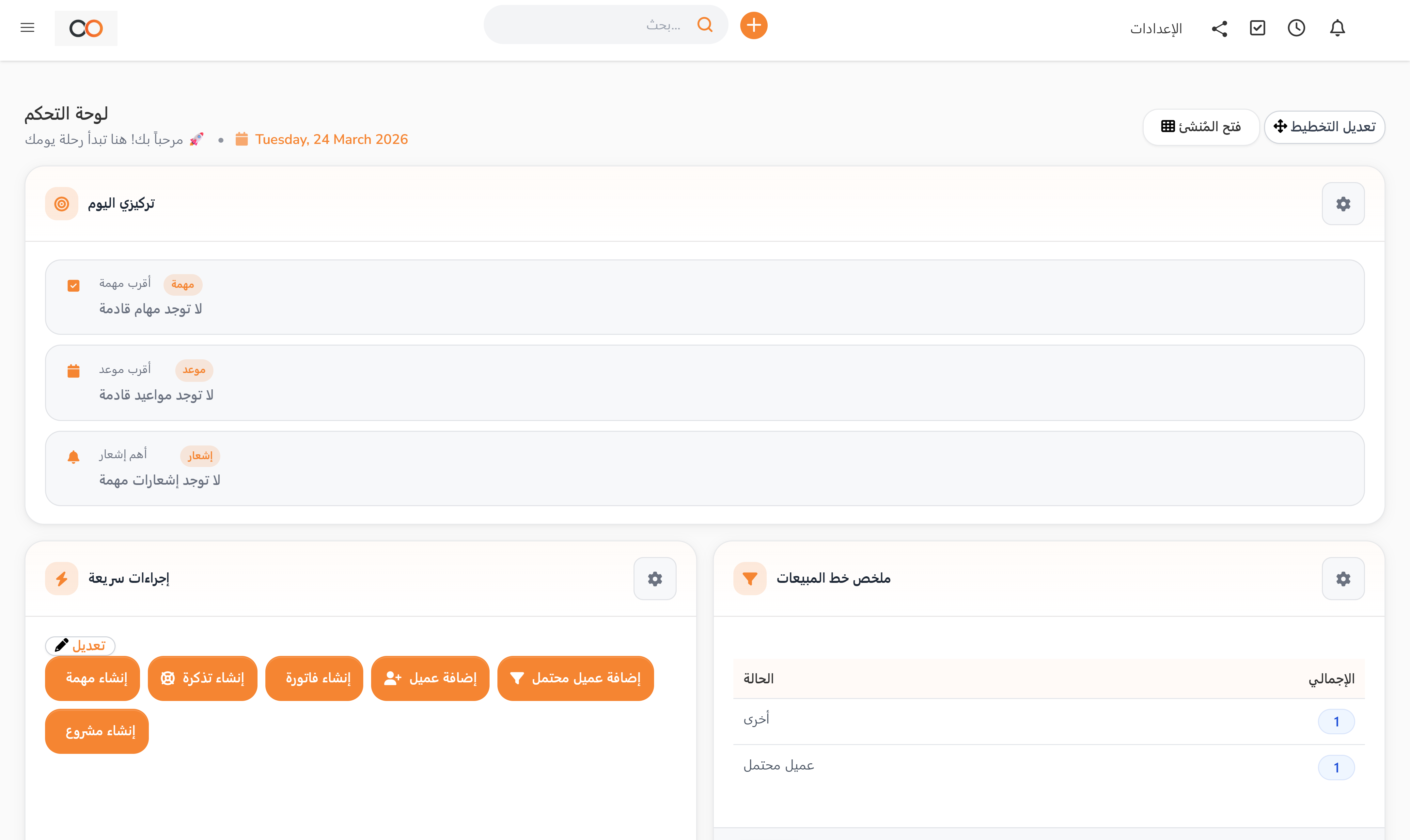This screenshot has height=840, width=1410.
Task: Click the hamburger menu to toggle the sidebar
Action: [x=27, y=27]
